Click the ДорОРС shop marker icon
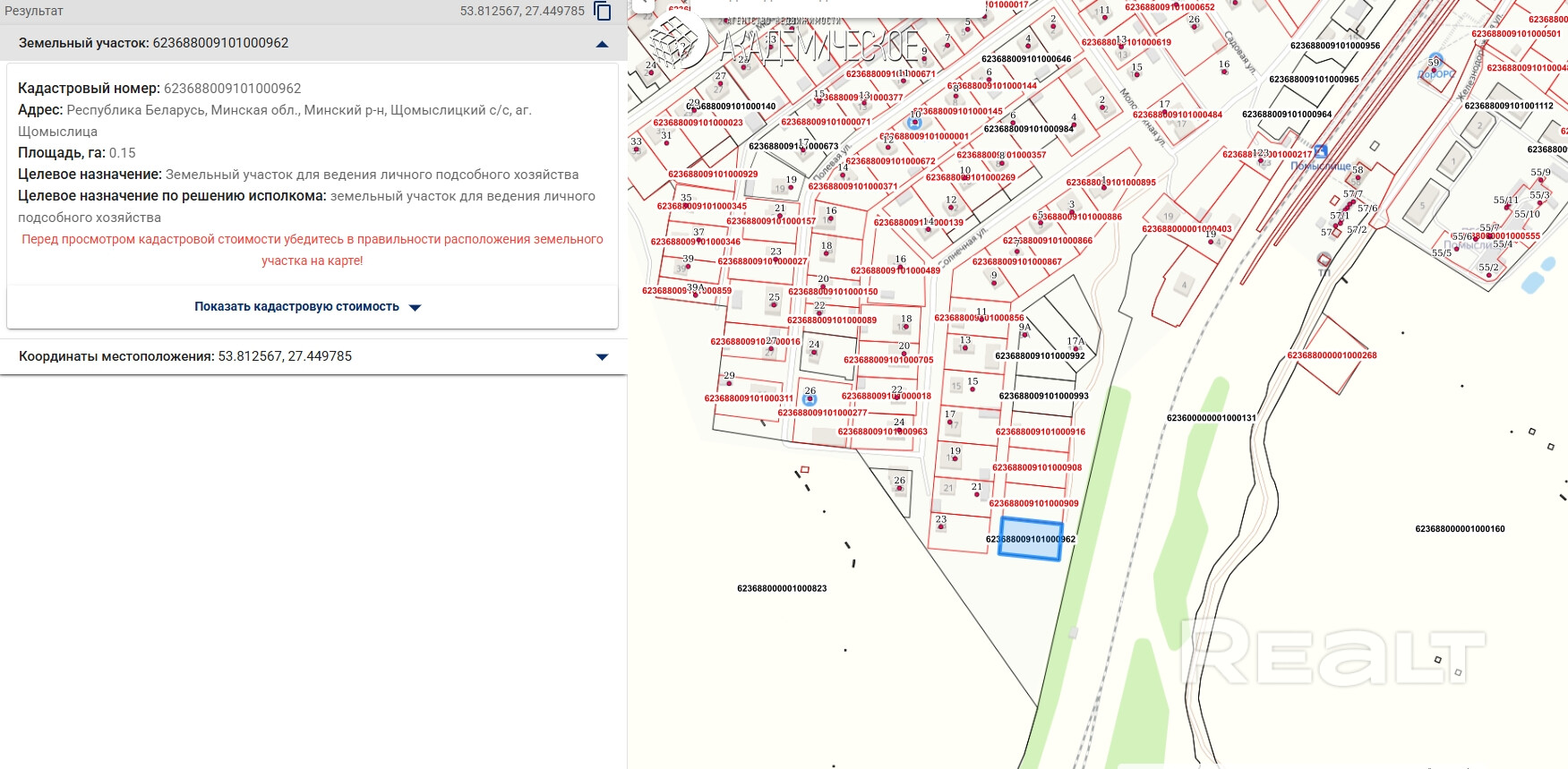This screenshot has width=1568, height=769. [1435, 61]
